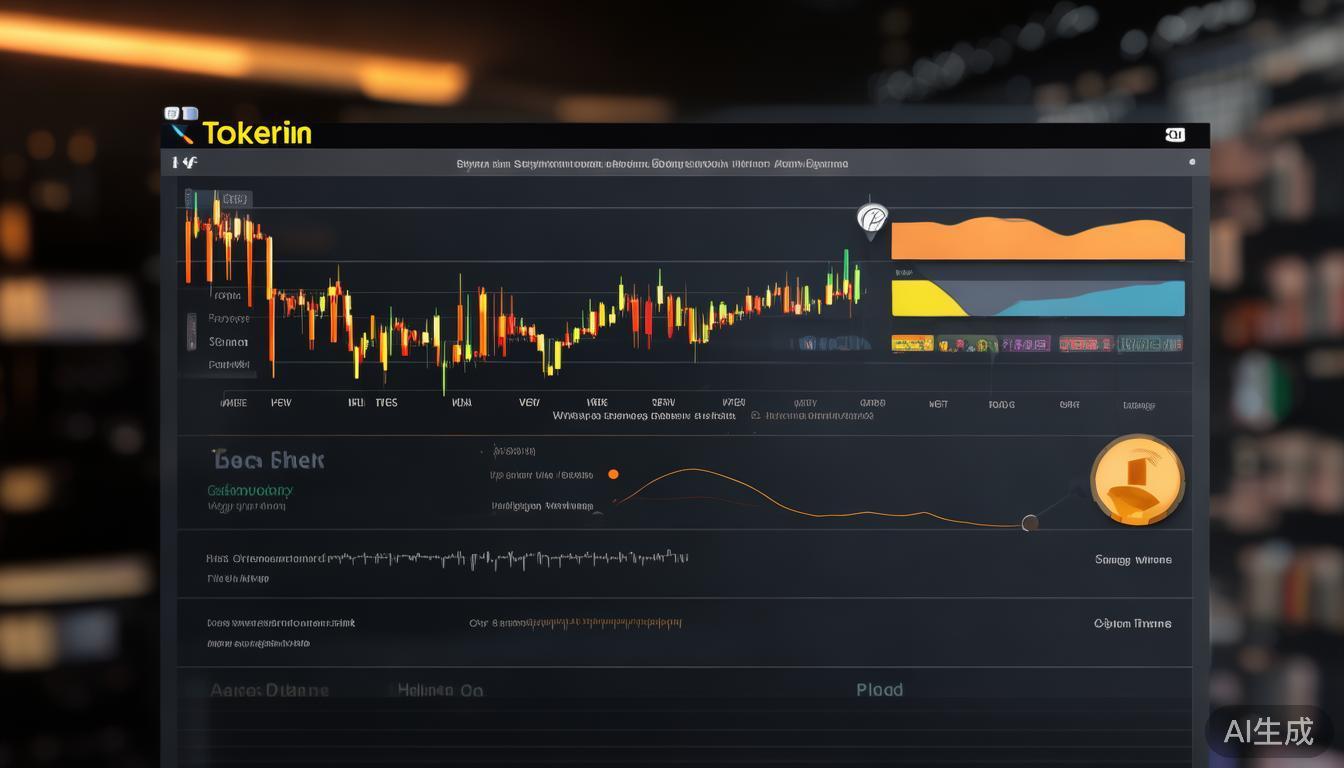
Task: Click the Hellinen Oo link at the bottom
Action: 440,690
